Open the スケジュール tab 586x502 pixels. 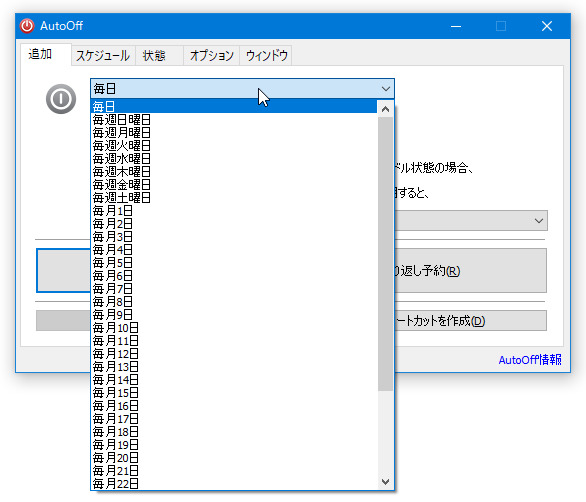pyautogui.click(x=103, y=56)
